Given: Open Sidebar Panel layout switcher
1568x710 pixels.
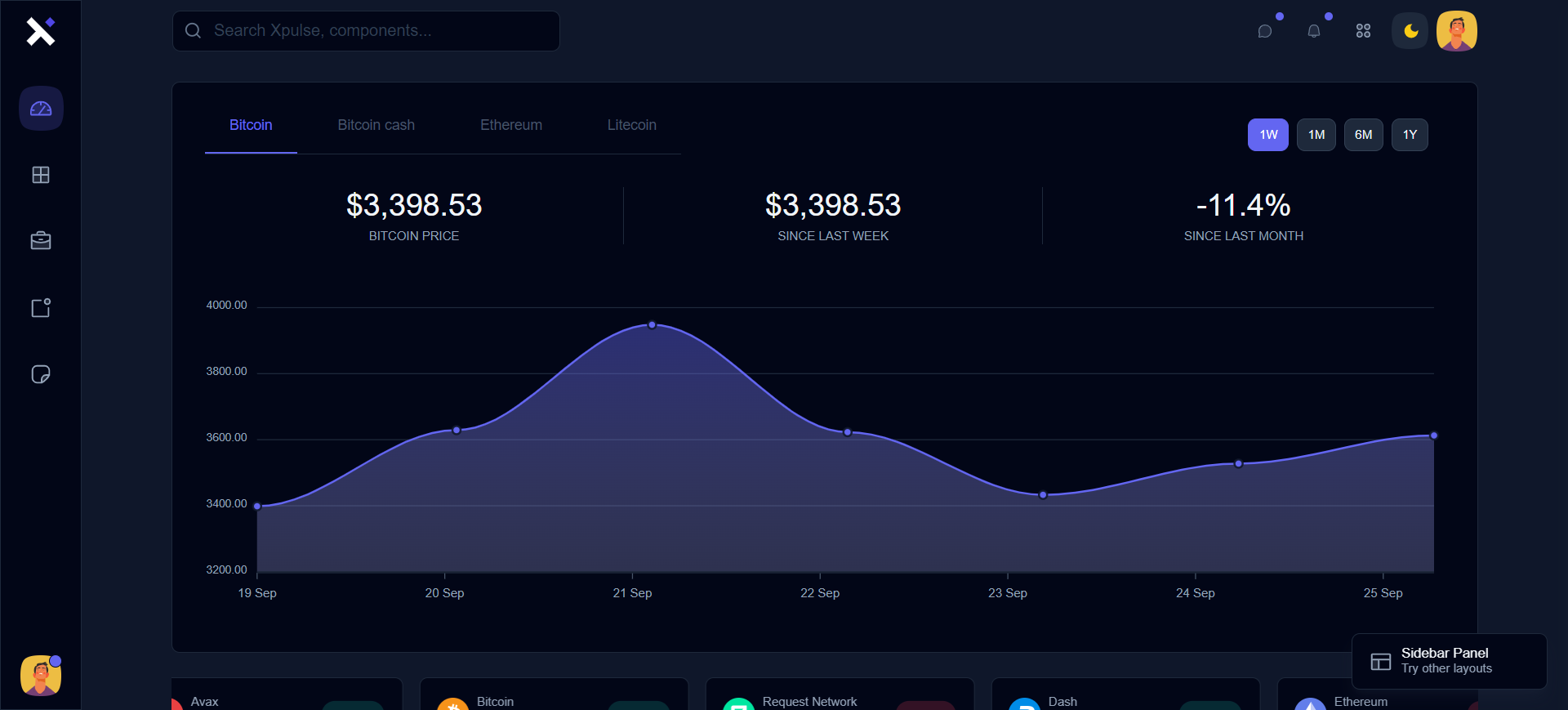Looking at the screenshot, I should click(x=1449, y=661).
